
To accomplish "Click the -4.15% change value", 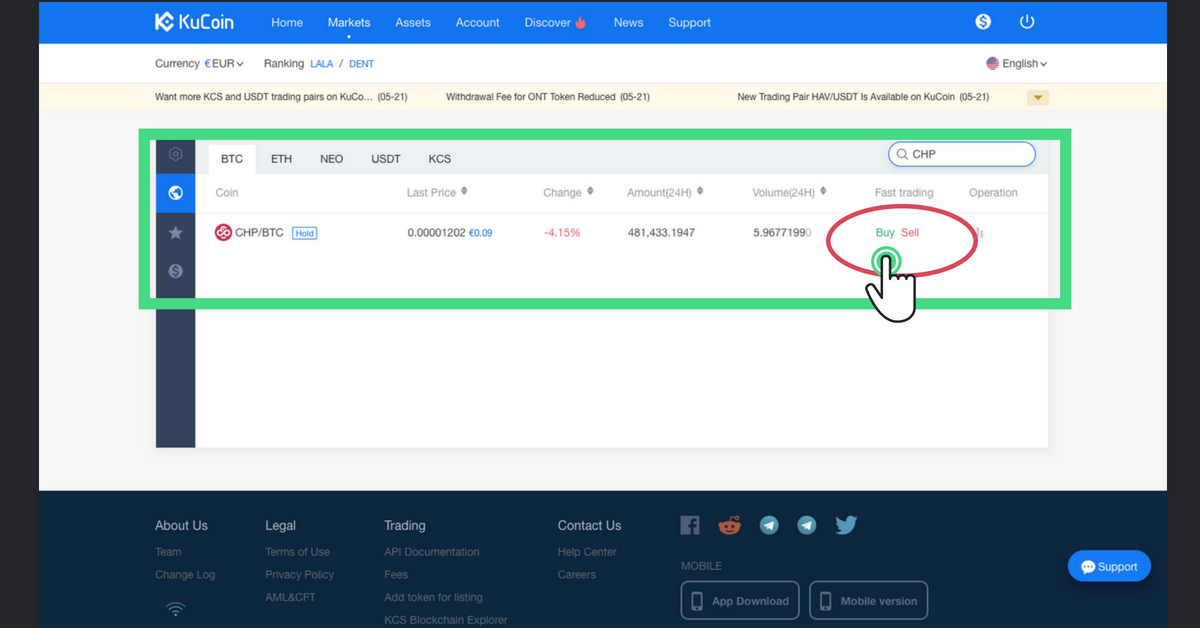I will (x=562, y=233).
